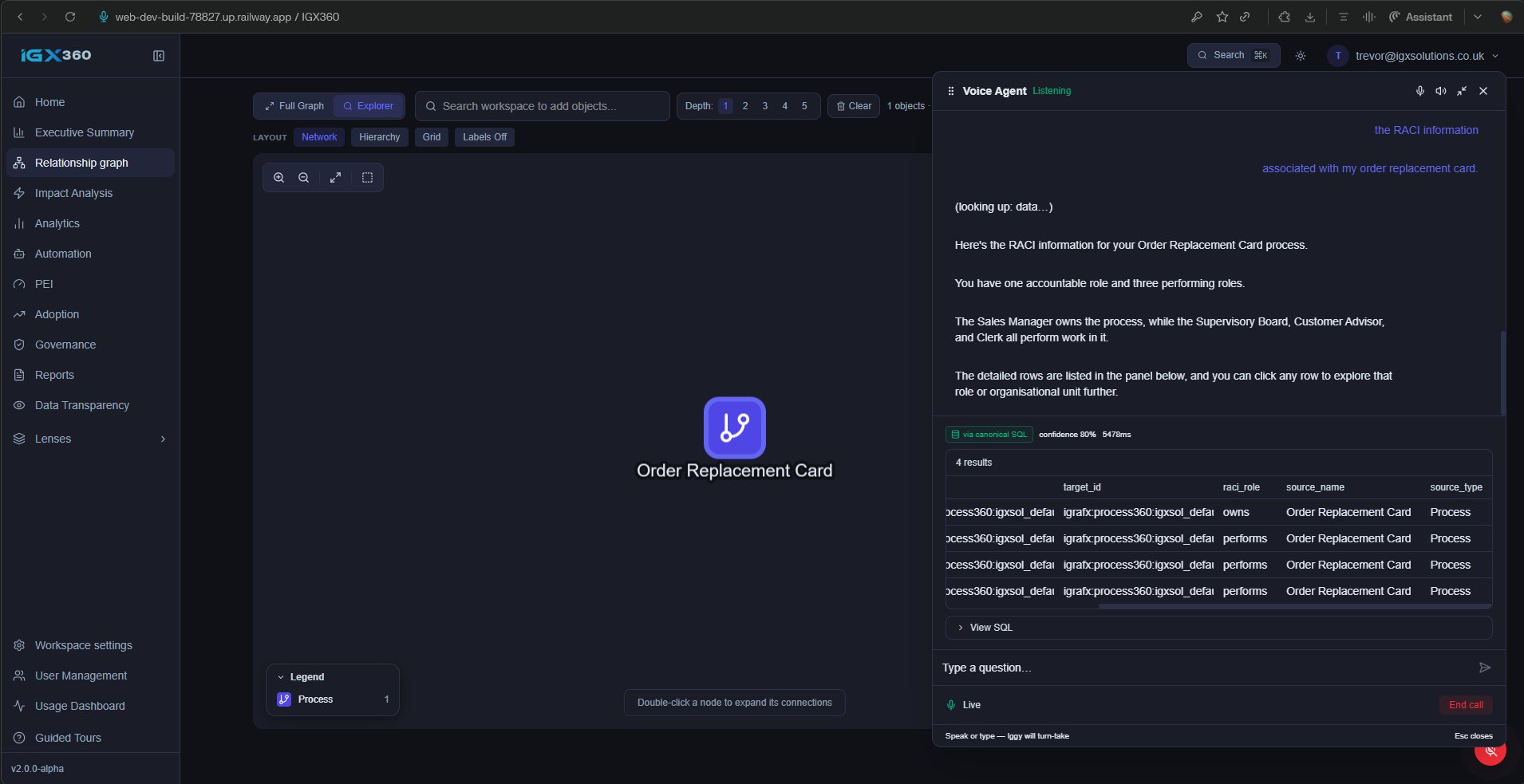
Task: End the voice call
Action: pos(1466,705)
